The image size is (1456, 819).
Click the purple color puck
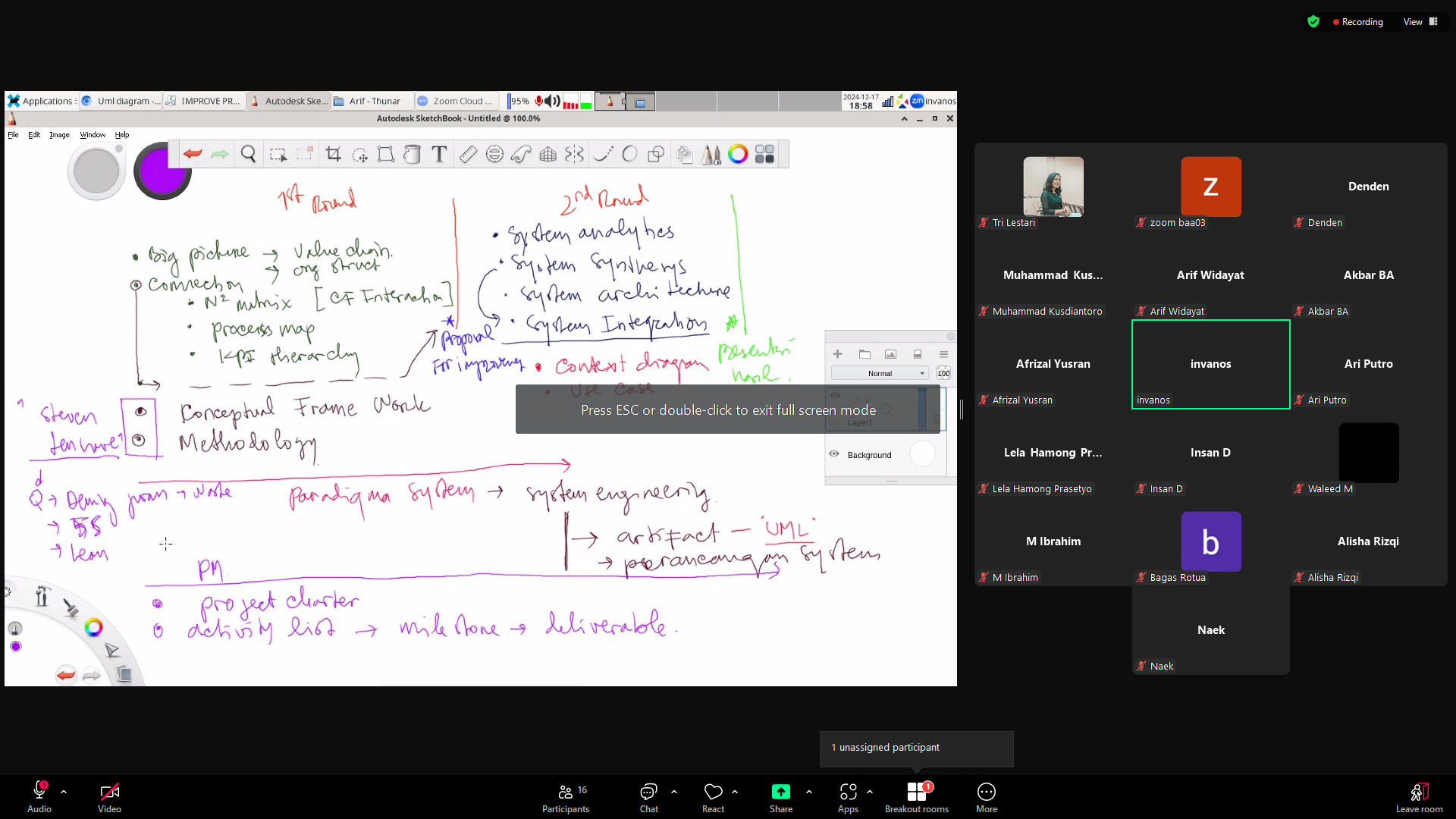coord(162,171)
